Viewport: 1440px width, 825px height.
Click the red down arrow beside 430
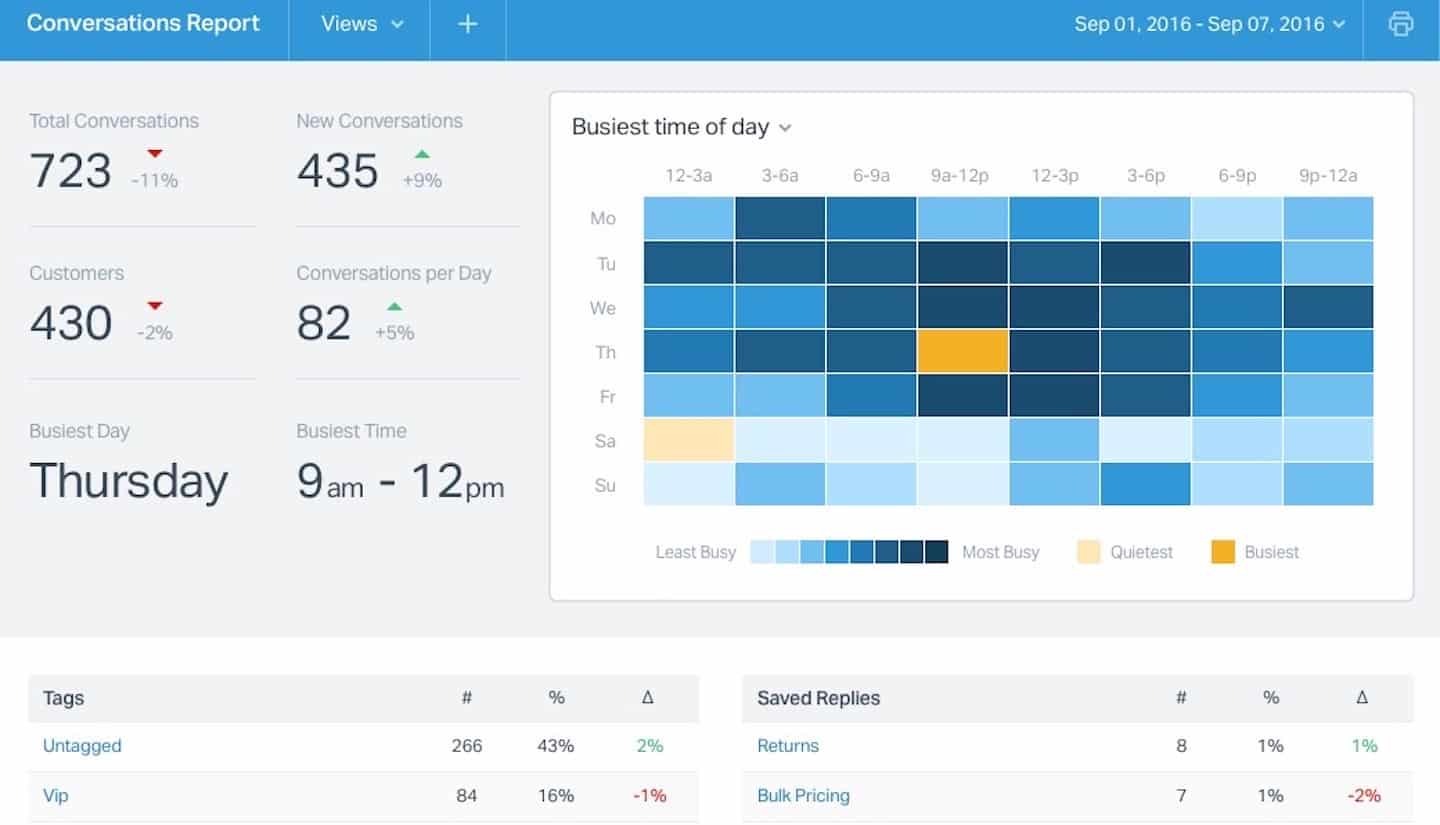coord(154,306)
